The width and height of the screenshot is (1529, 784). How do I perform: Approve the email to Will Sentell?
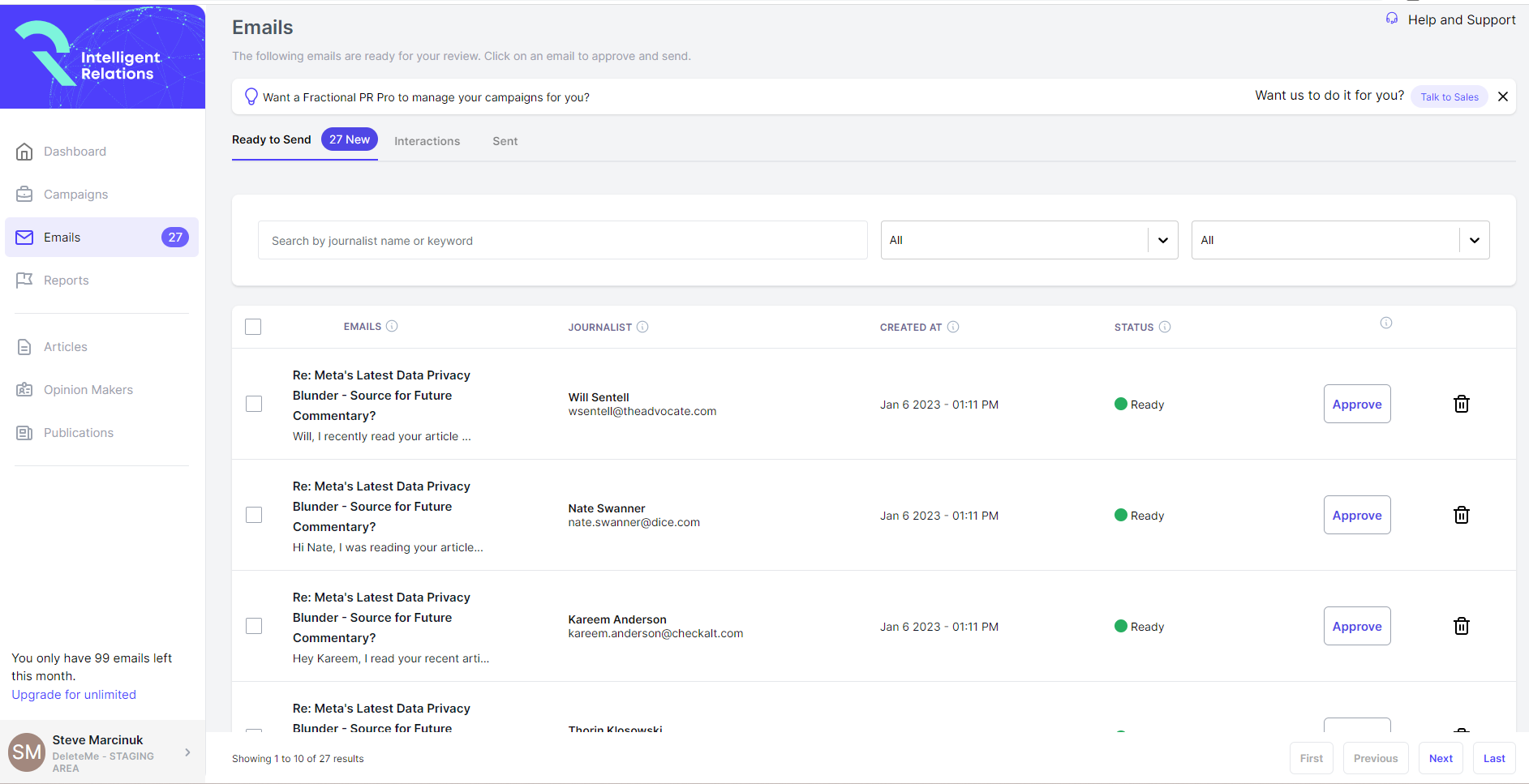(1357, 404)
